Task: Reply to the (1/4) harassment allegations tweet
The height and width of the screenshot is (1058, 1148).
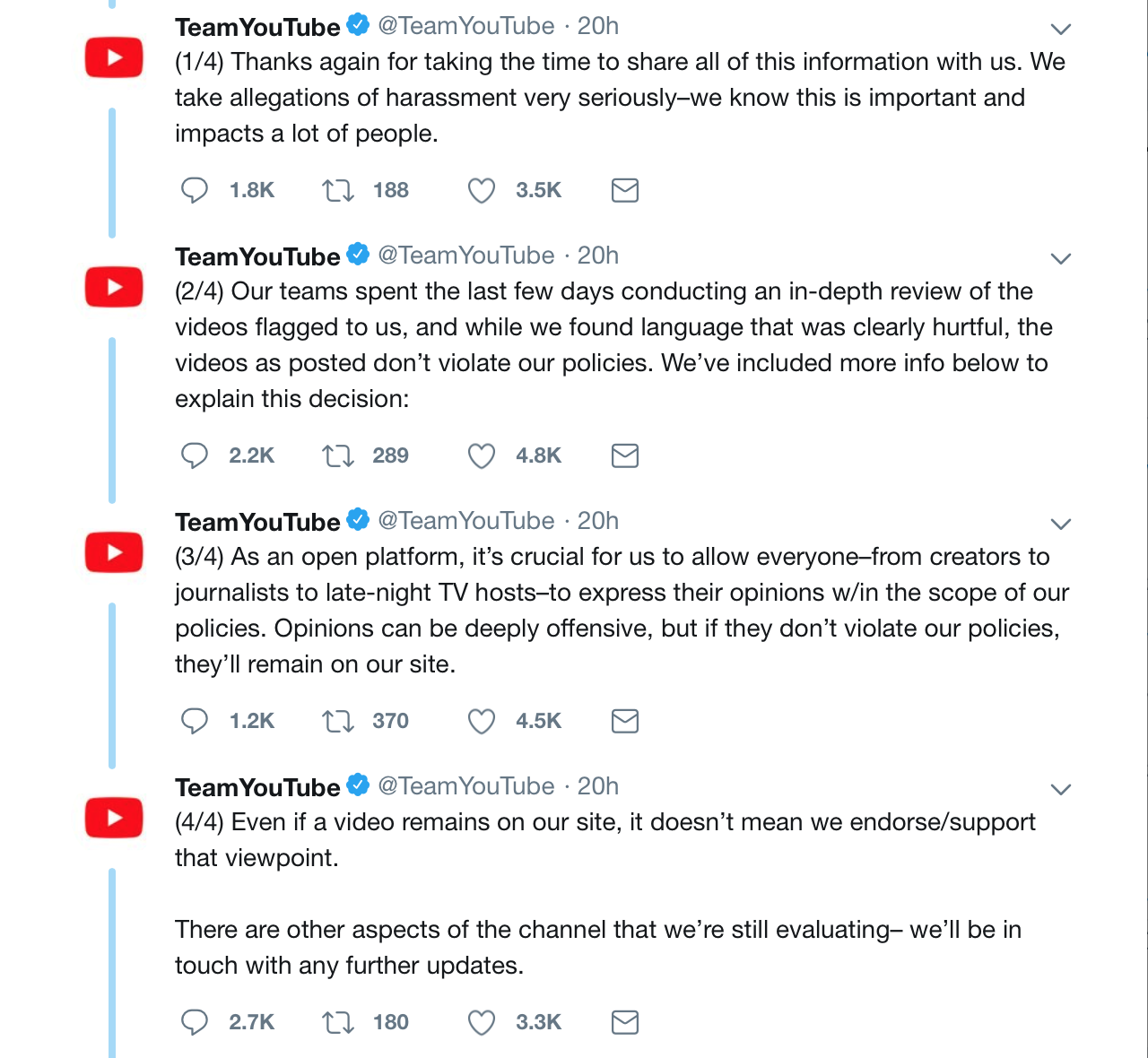Action: (x=195, y=190)
